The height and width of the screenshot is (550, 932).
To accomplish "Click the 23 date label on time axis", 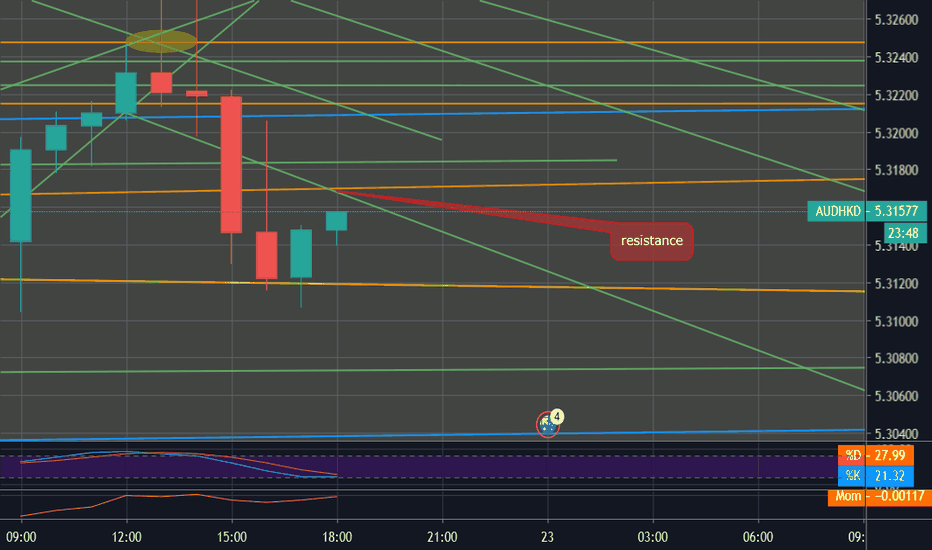I will [x=547, y=538].
